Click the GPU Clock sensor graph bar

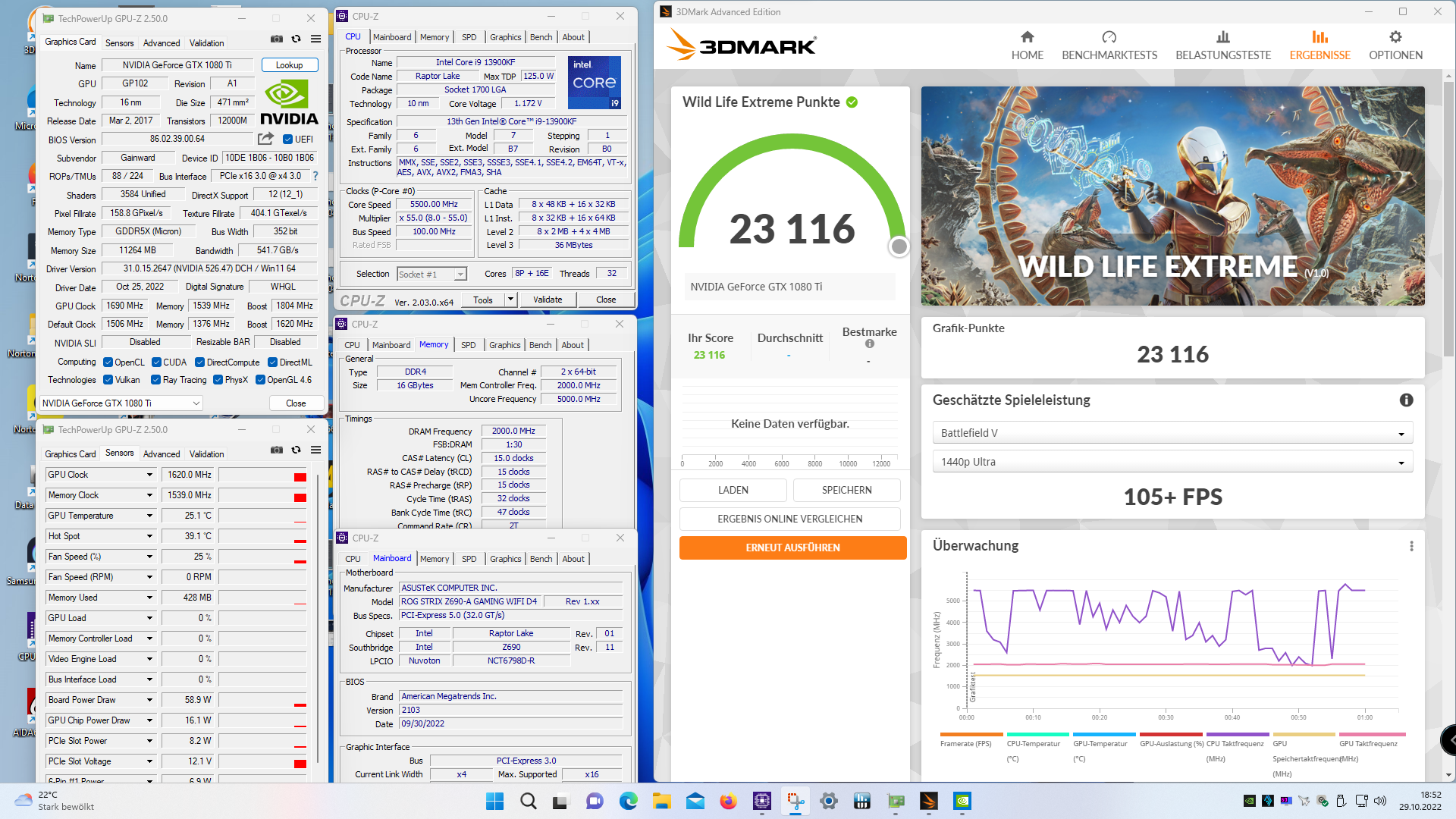[262, 475]
